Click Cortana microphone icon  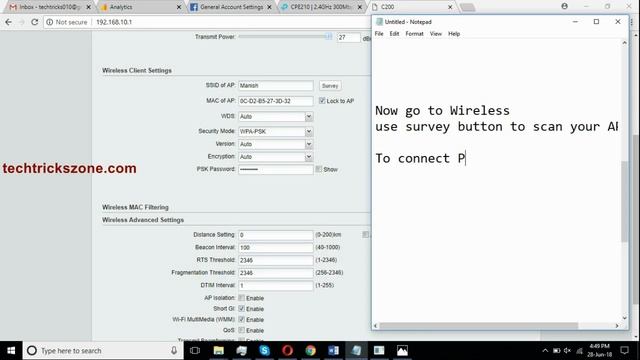coord(174,351)
